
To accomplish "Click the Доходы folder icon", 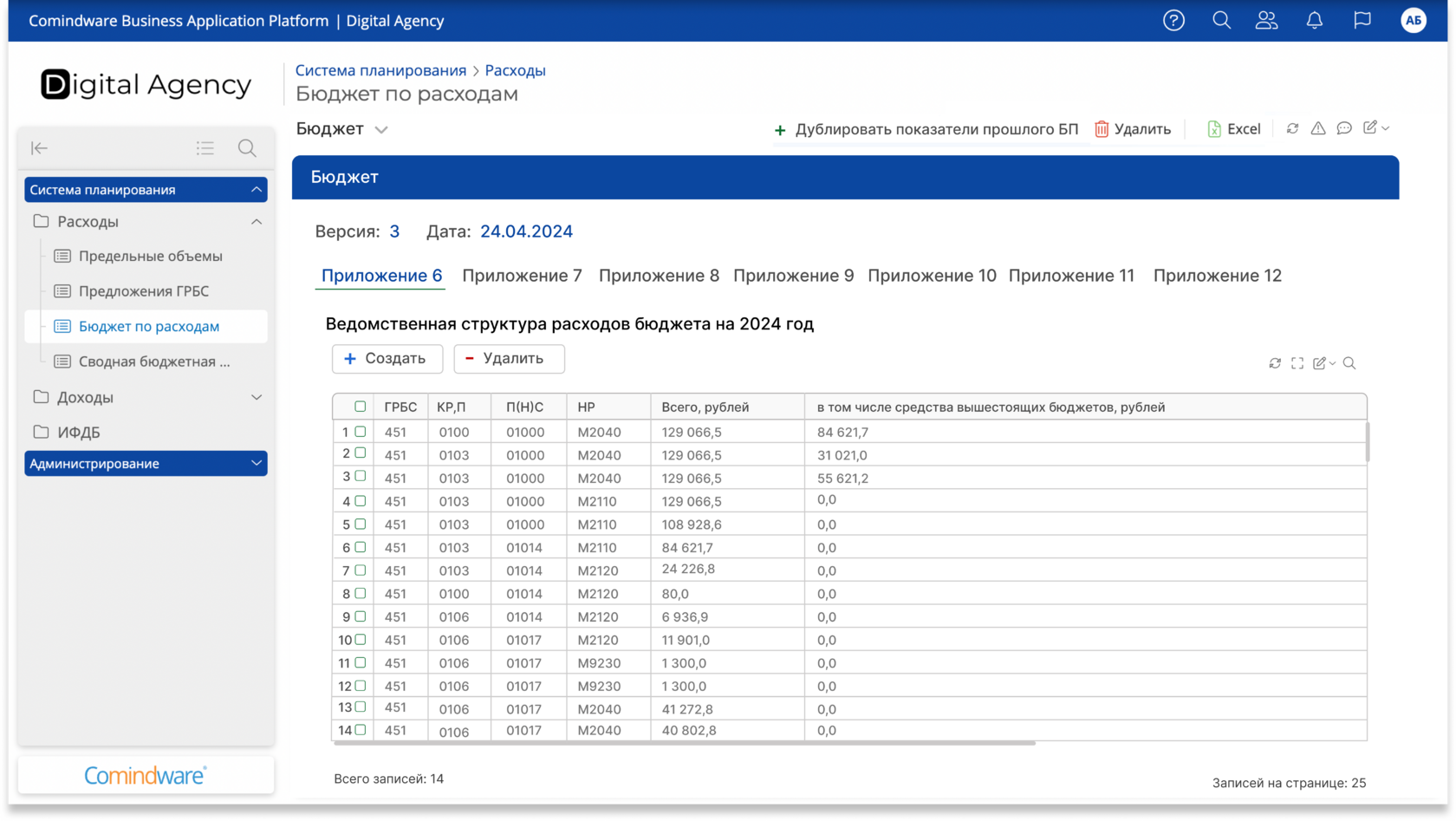I will click(41, 397).
